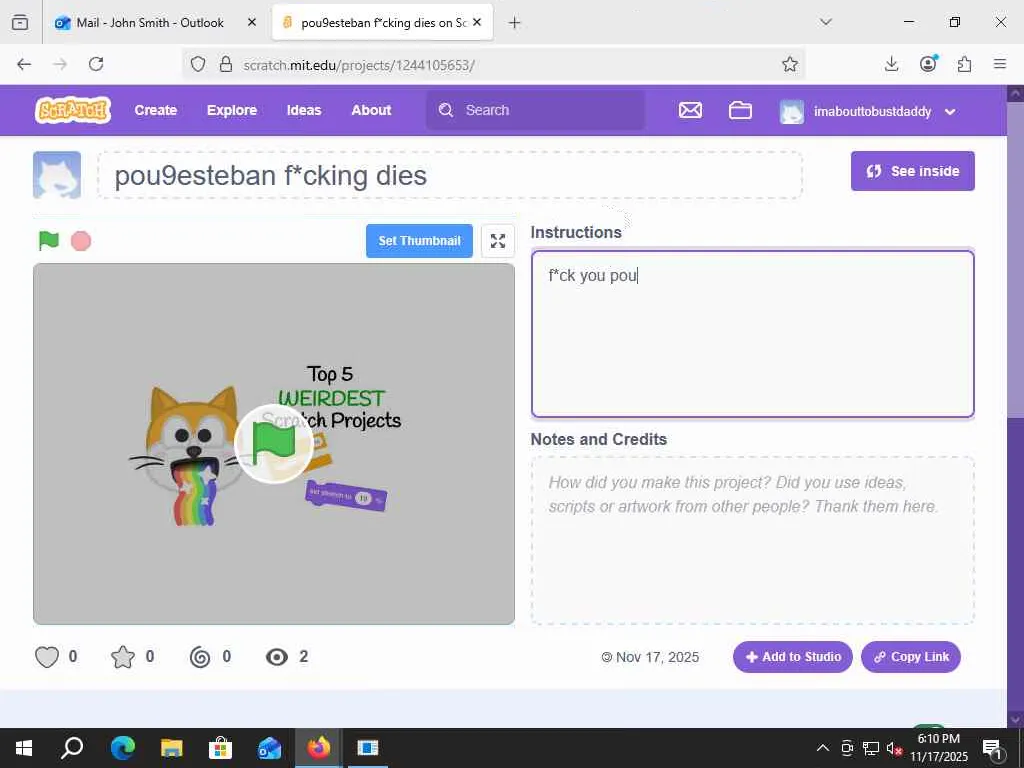1024x768 pixels.
Task: Start the project with the large center flag
Action: pos(274,444)
